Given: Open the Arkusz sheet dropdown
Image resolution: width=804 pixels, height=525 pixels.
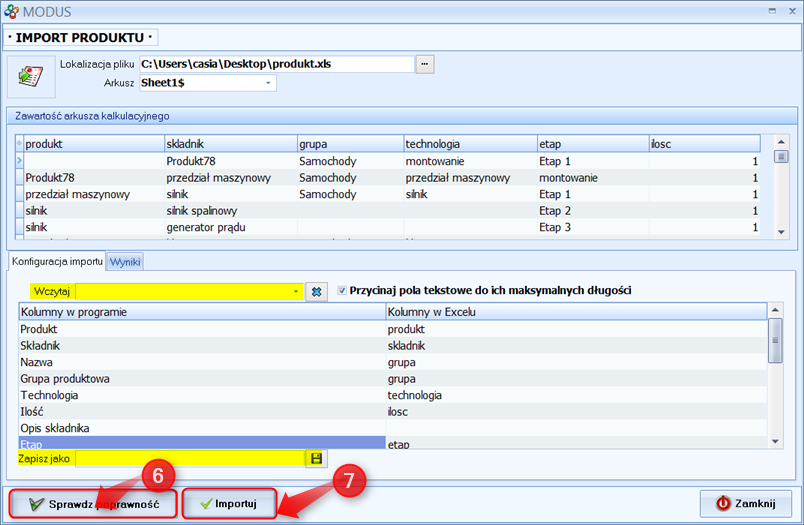Looking at the screenshot, I should [x=268, y=83].
